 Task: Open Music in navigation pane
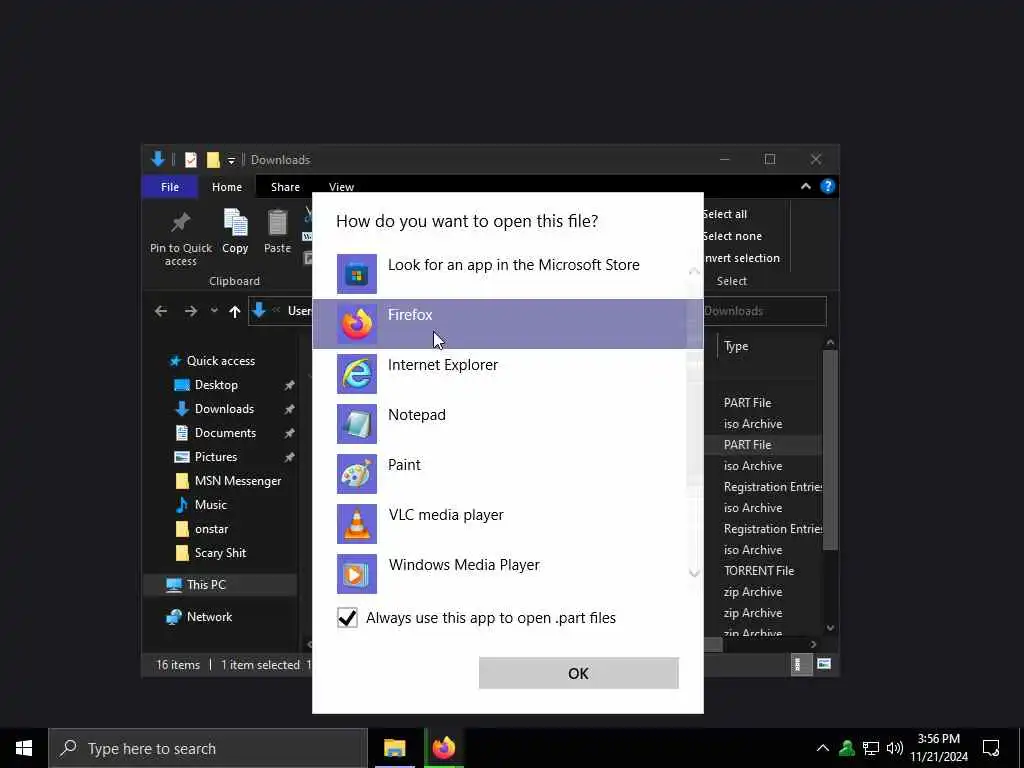(x=210, y=505)
